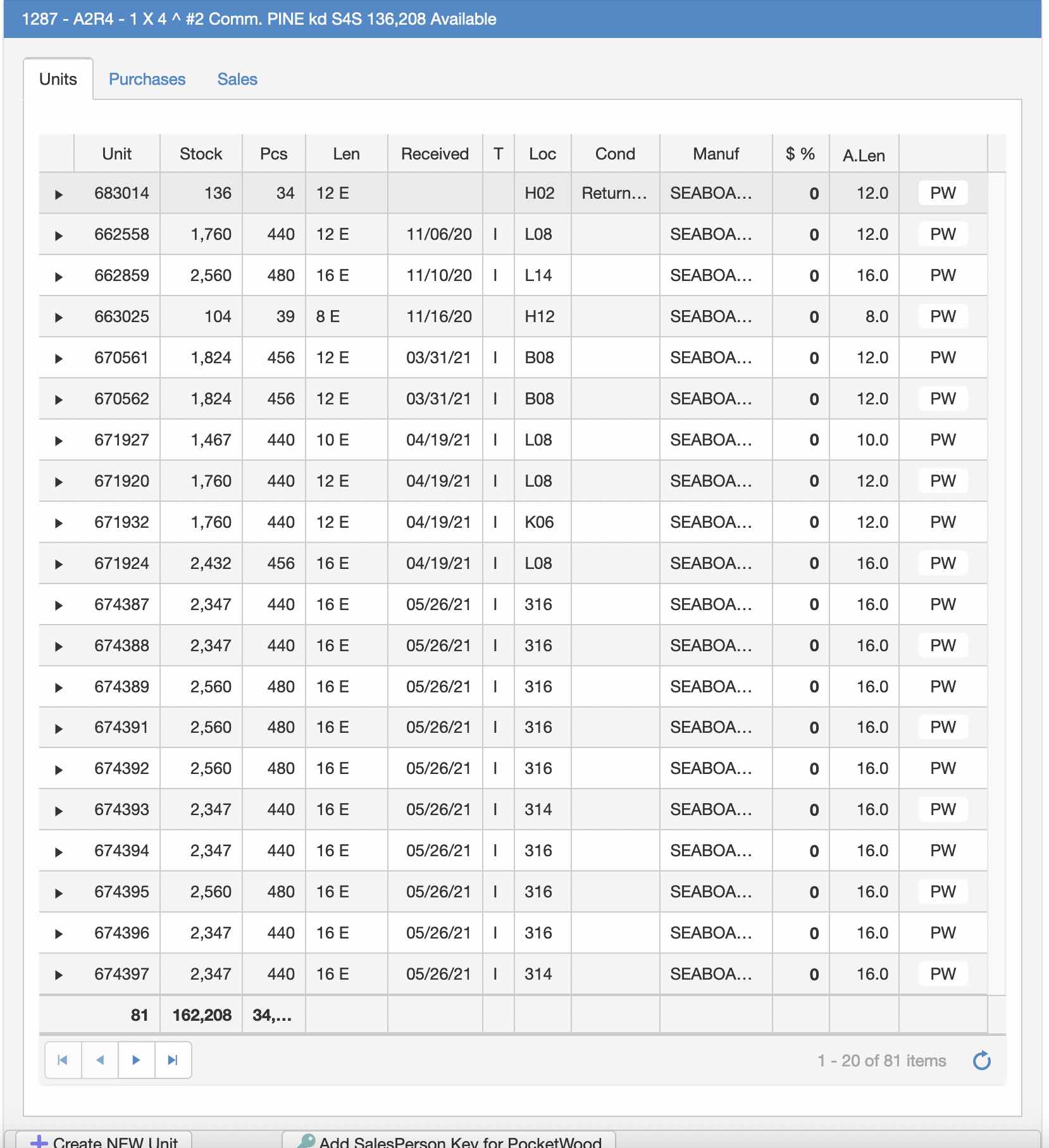This screenshot has width=1049, height=1148.
Task: Select location K06 cell
Action: pyautogui.click(x=543, y=522)
